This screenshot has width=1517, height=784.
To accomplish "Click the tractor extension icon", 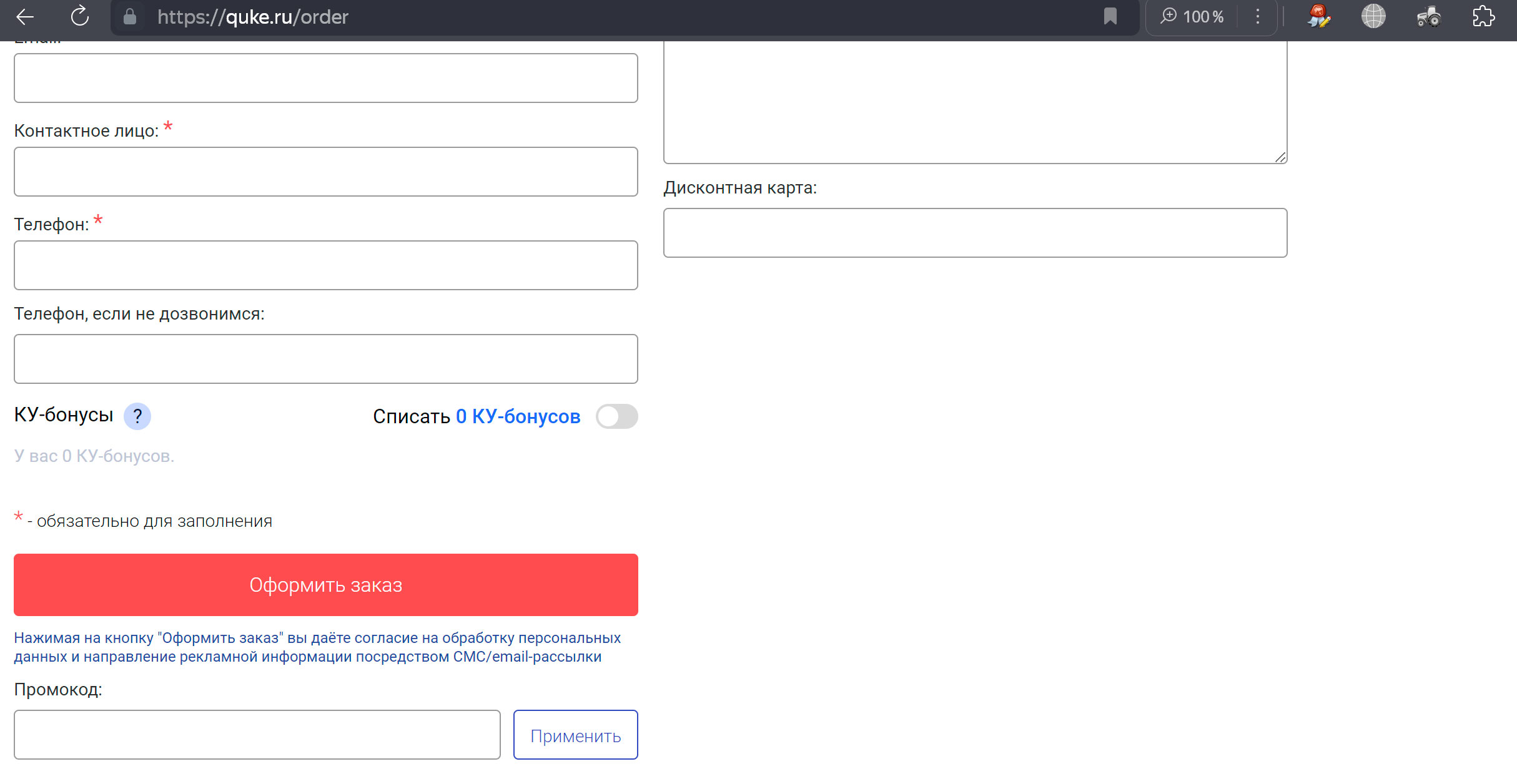I will [1428, 16].
